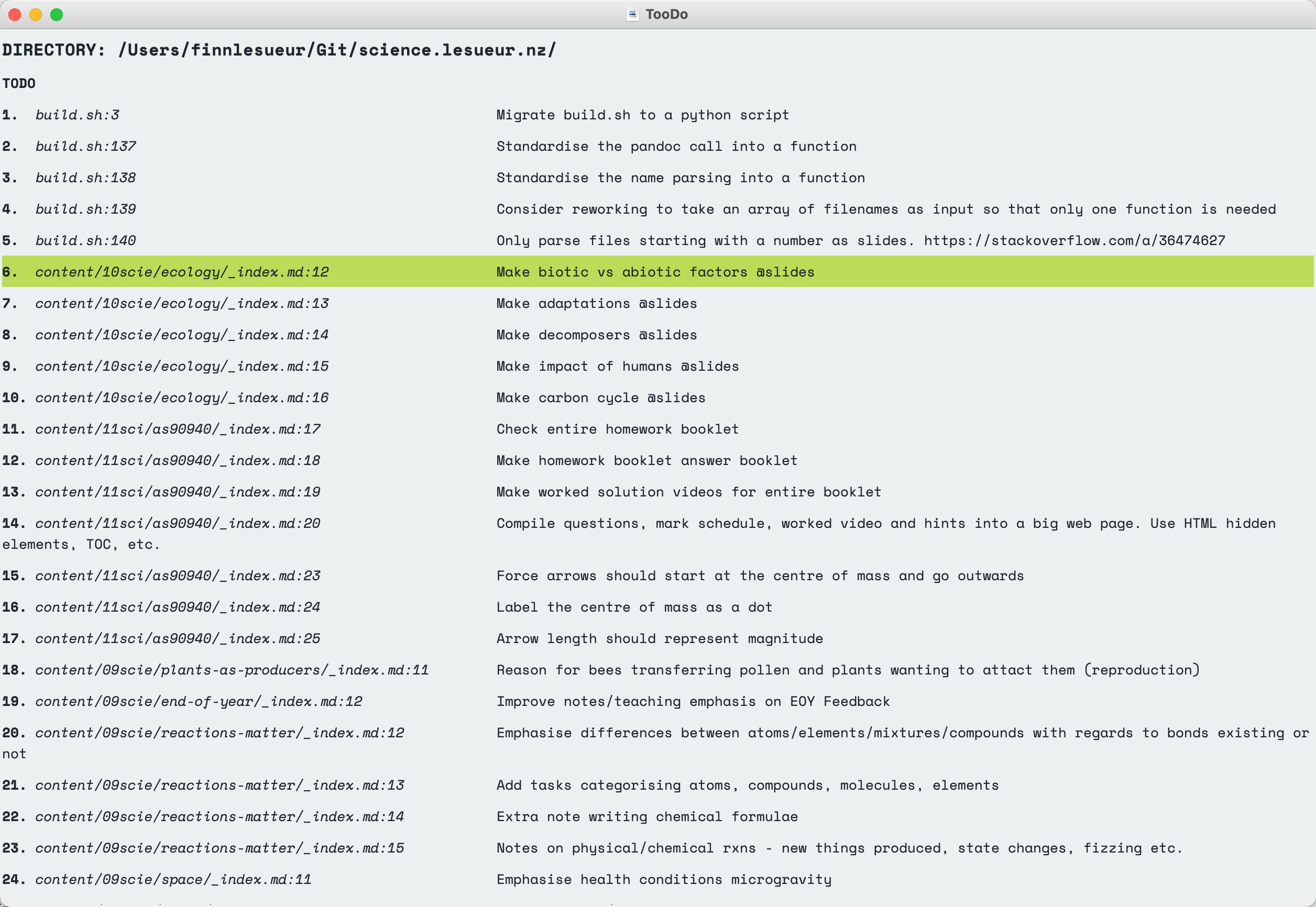This screenshot has height=907, width=1316.
Task: Click the red close window button
Action: click(x=15, y=15)
